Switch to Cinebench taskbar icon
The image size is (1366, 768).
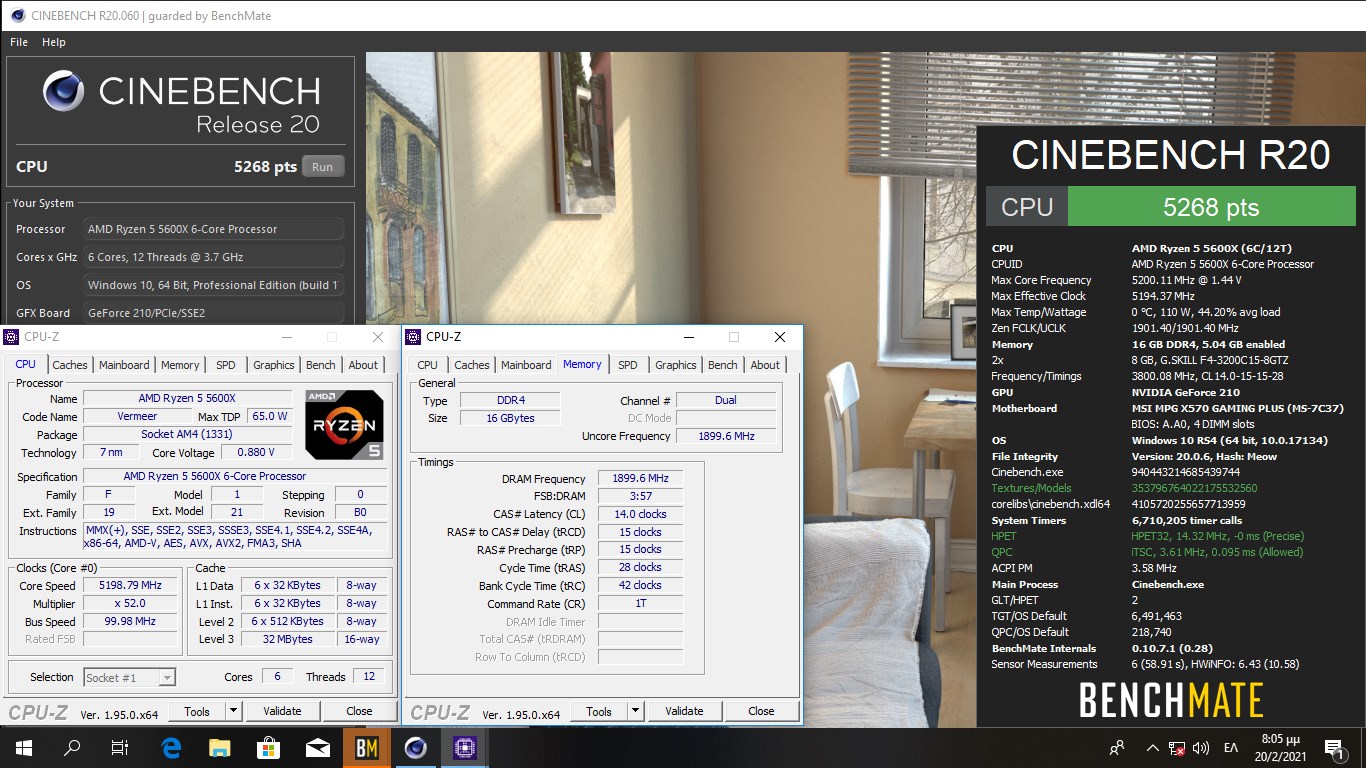[x=416, y=748]
